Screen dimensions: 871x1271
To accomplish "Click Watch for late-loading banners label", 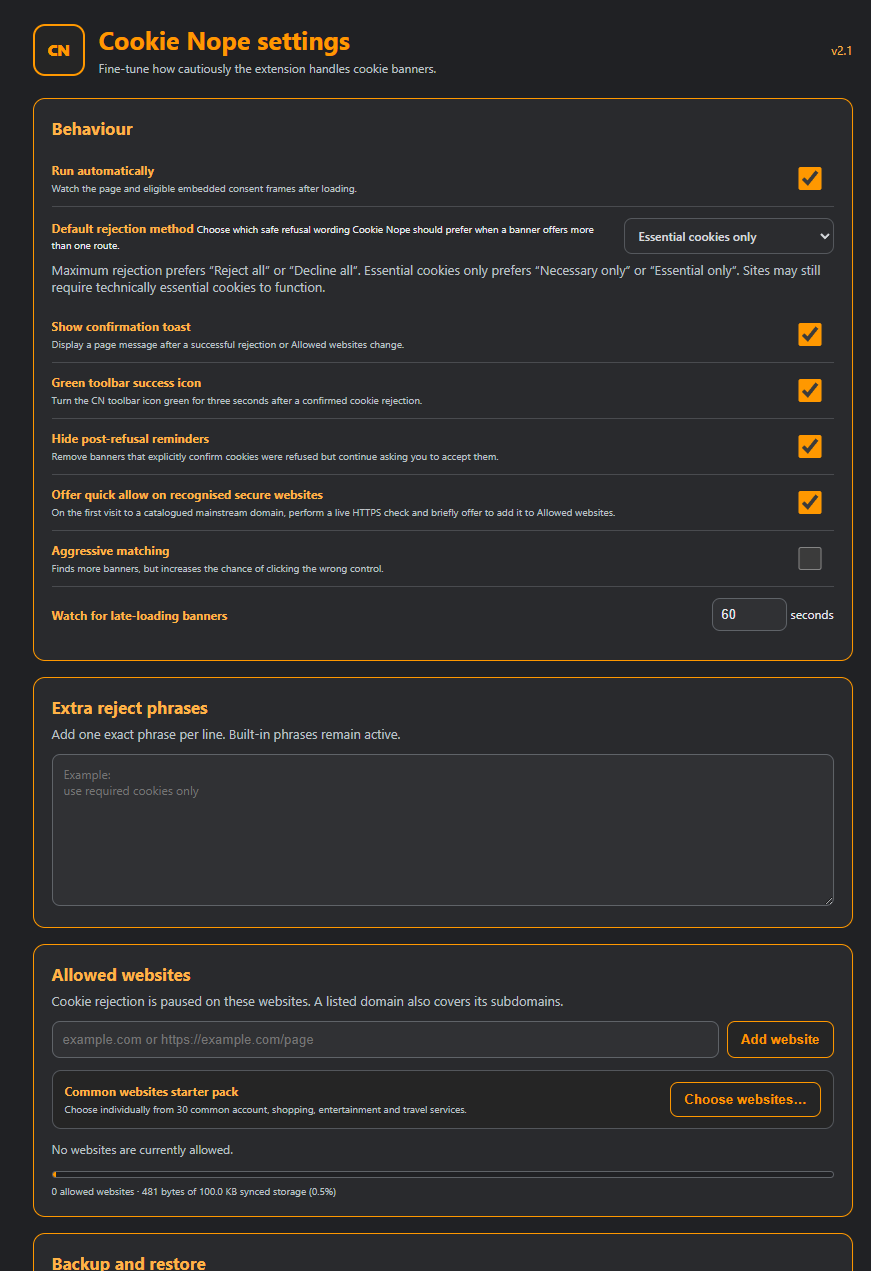I will click(x=139, y=616).
